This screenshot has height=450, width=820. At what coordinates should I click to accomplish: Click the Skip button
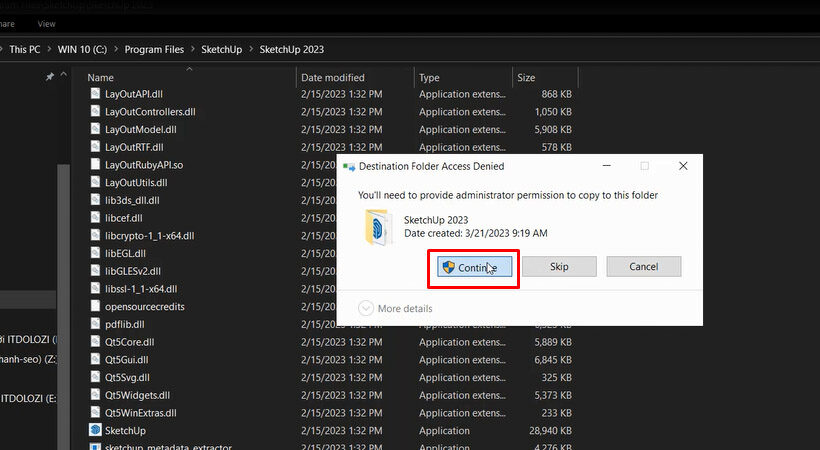pos(559,267)
